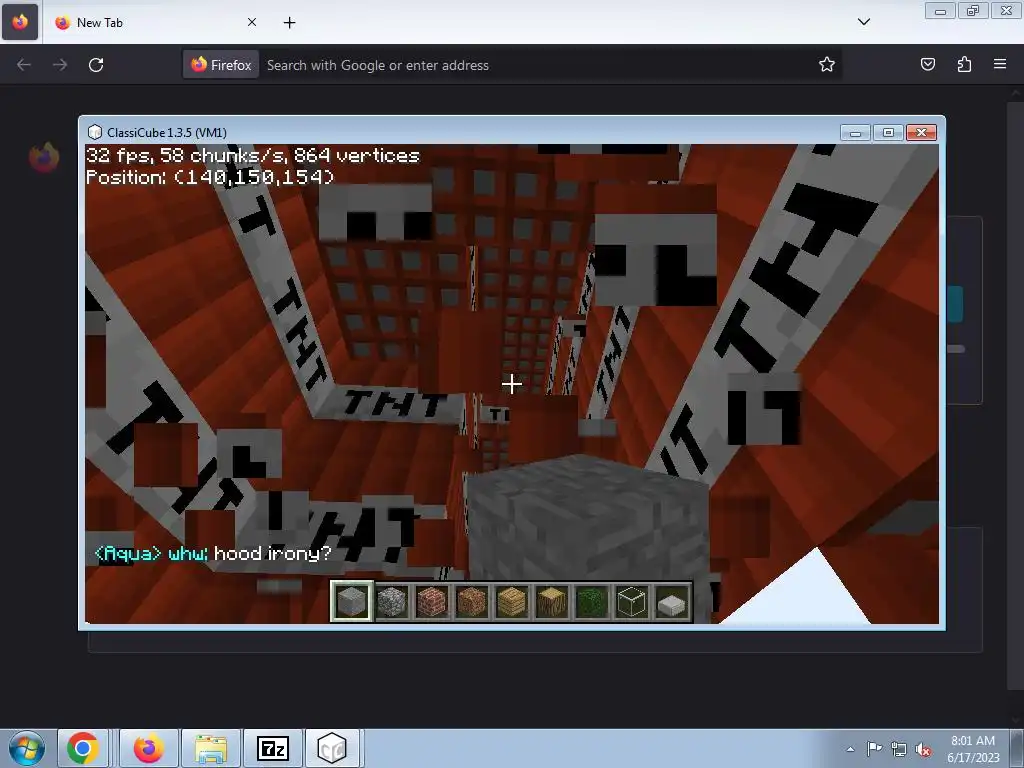The width and height of the screenshot is (1024, 768).
Task: Click the muted volume tray icon
Action: [923, 749]
